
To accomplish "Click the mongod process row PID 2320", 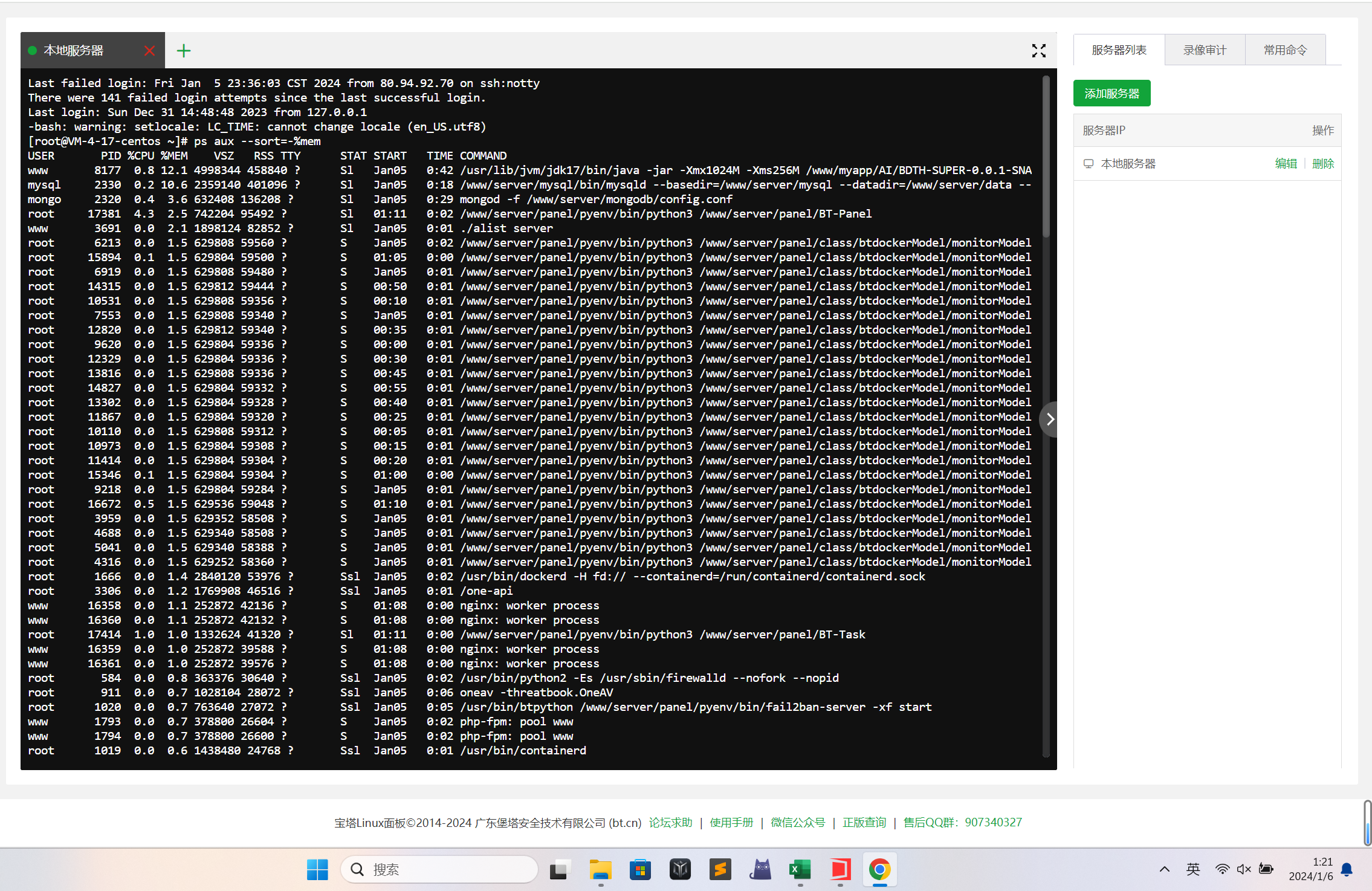I will coord(380,199).
